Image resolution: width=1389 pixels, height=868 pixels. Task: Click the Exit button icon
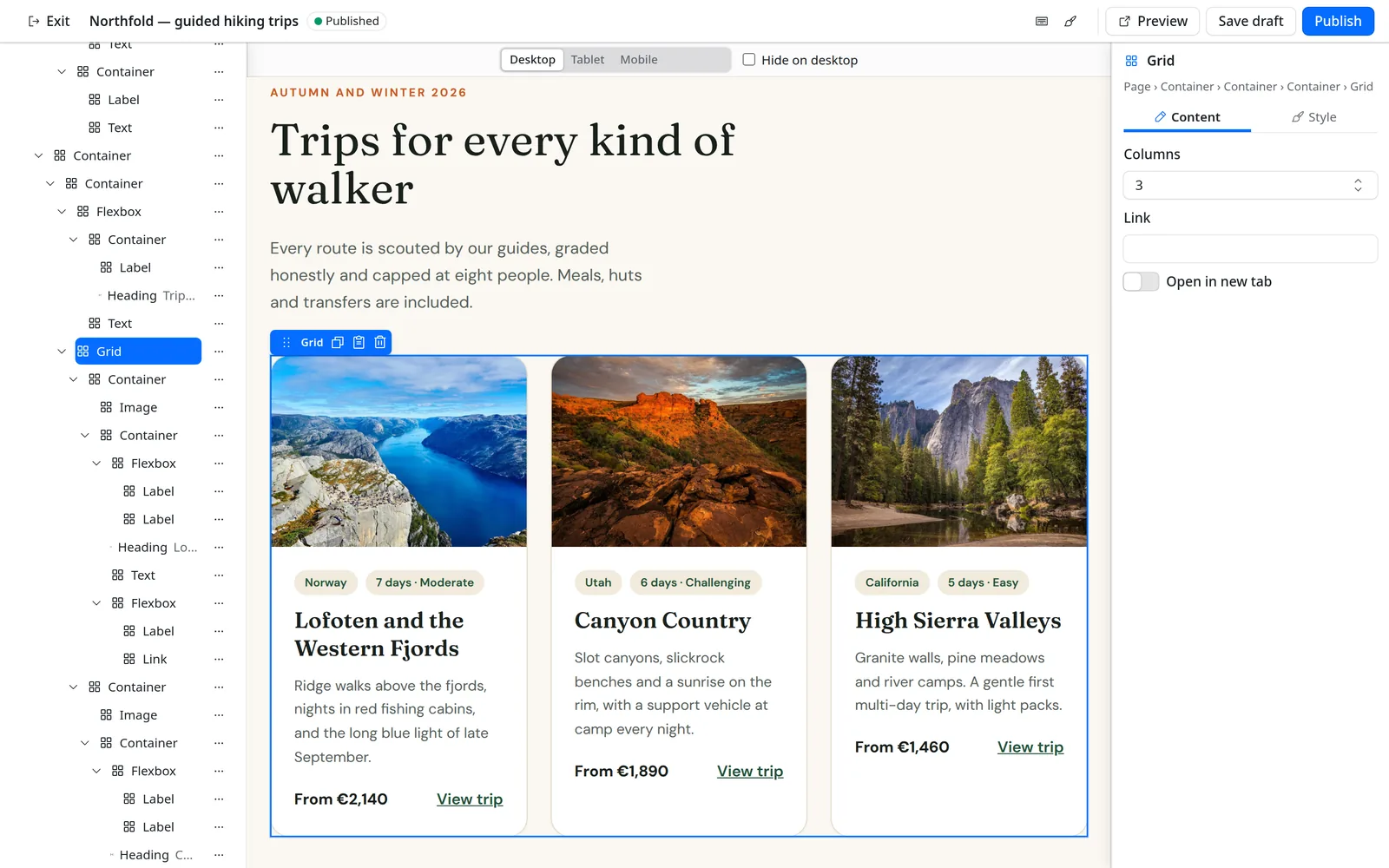(x=34, y=22)
